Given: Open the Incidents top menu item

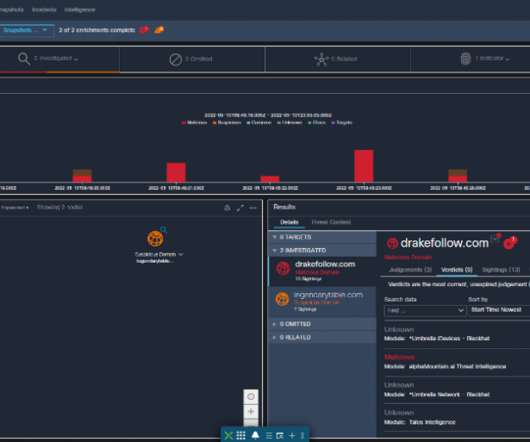Looking at the screenshot, I should tap(44, 10).
